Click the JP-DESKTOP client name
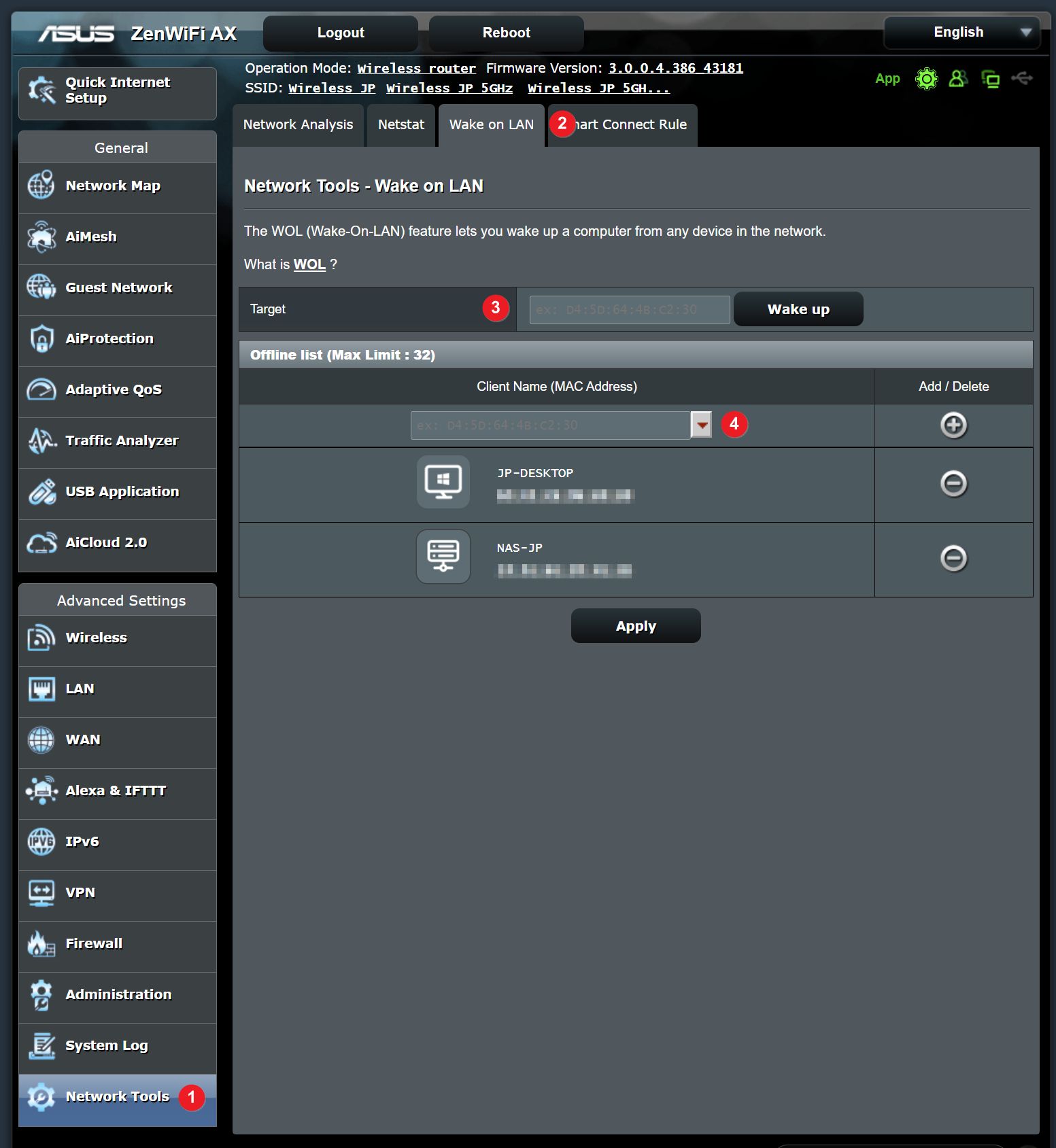1056x1148 pixels. tap(535, 473)
